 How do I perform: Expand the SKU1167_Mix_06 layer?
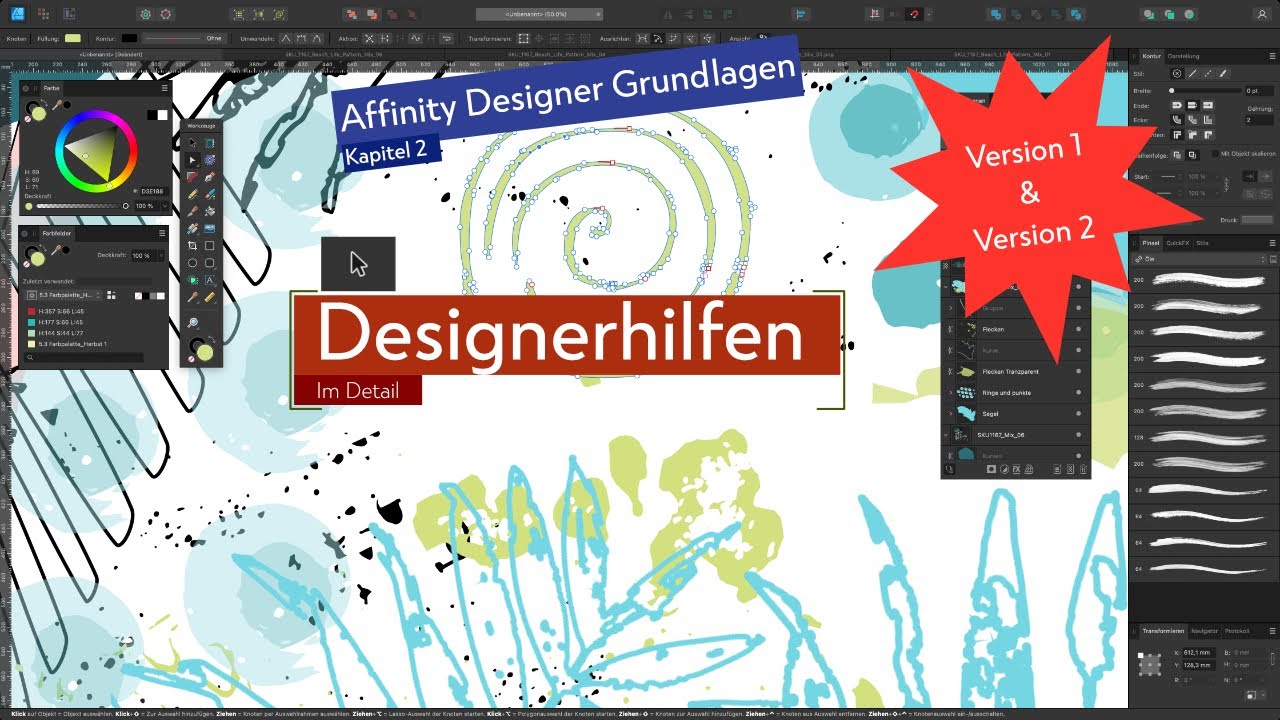(945, 435)
